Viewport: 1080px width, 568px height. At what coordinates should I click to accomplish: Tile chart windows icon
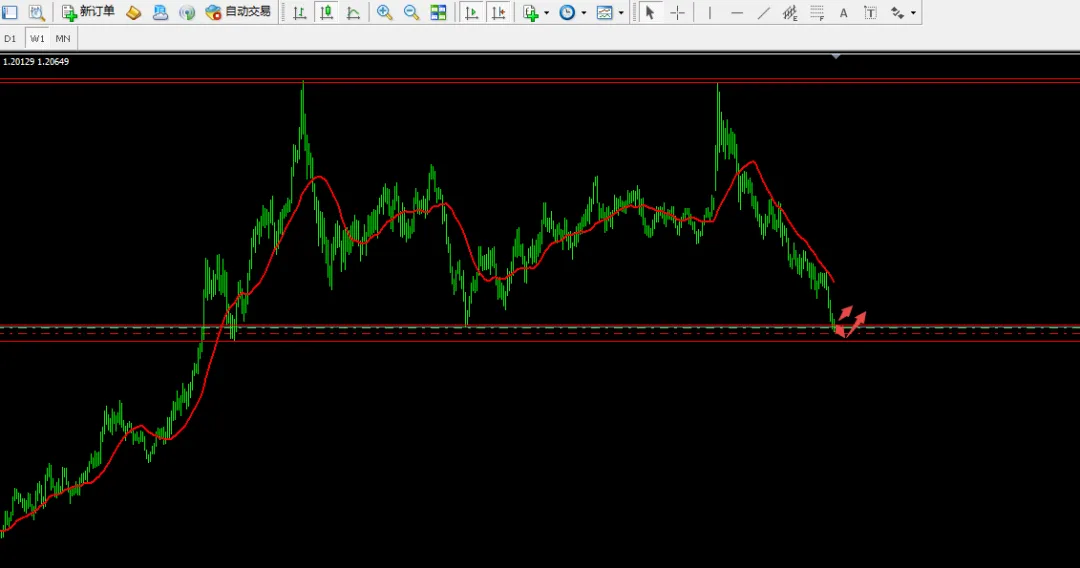pos(438,12)
